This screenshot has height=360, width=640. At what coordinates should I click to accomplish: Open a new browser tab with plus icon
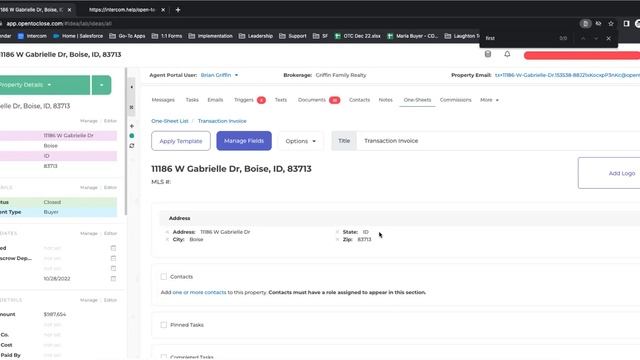point(178,9)
